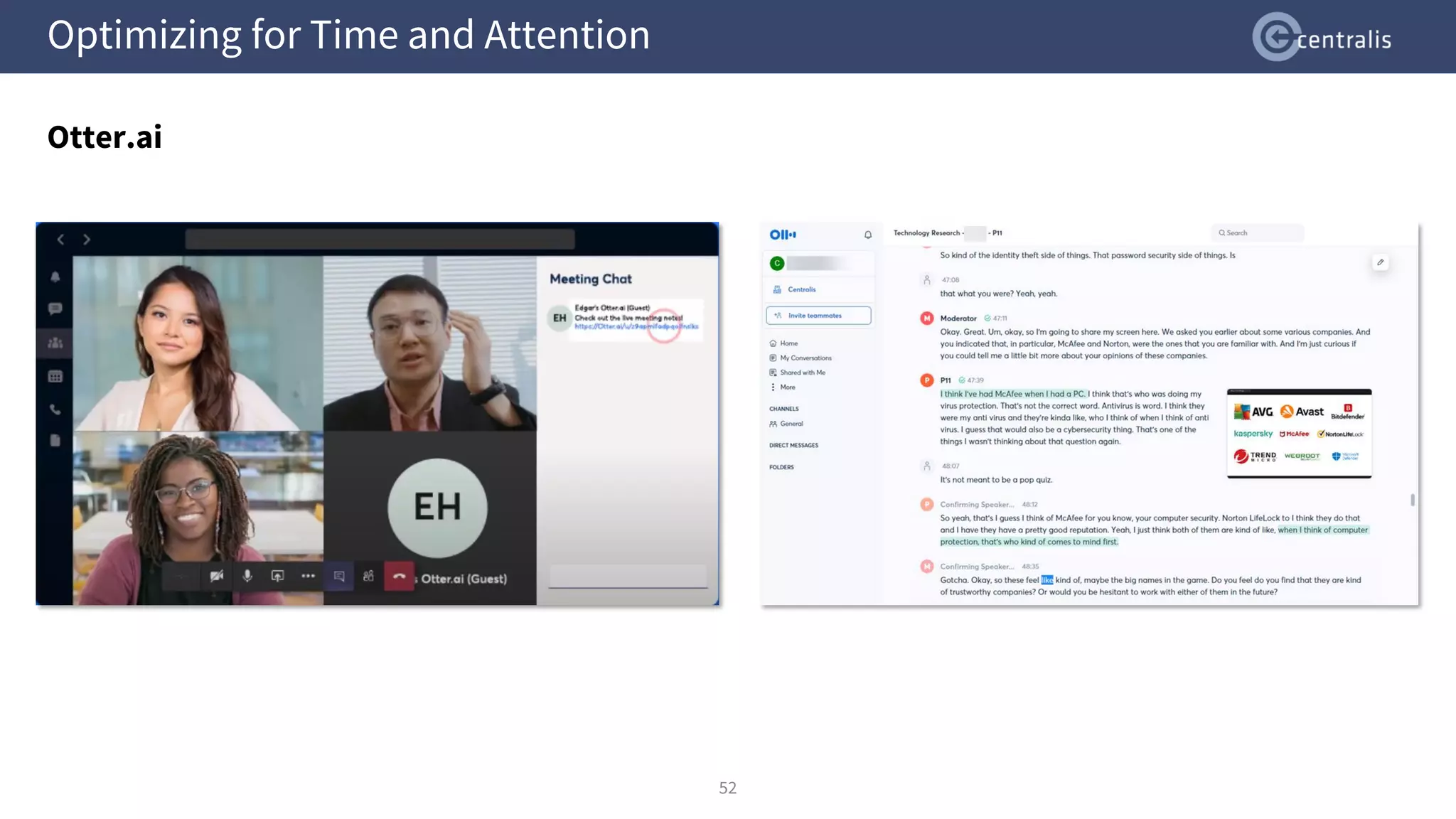Click the FOLDERS section header
Screen dimensions: 1456x819
click(781, 467)
